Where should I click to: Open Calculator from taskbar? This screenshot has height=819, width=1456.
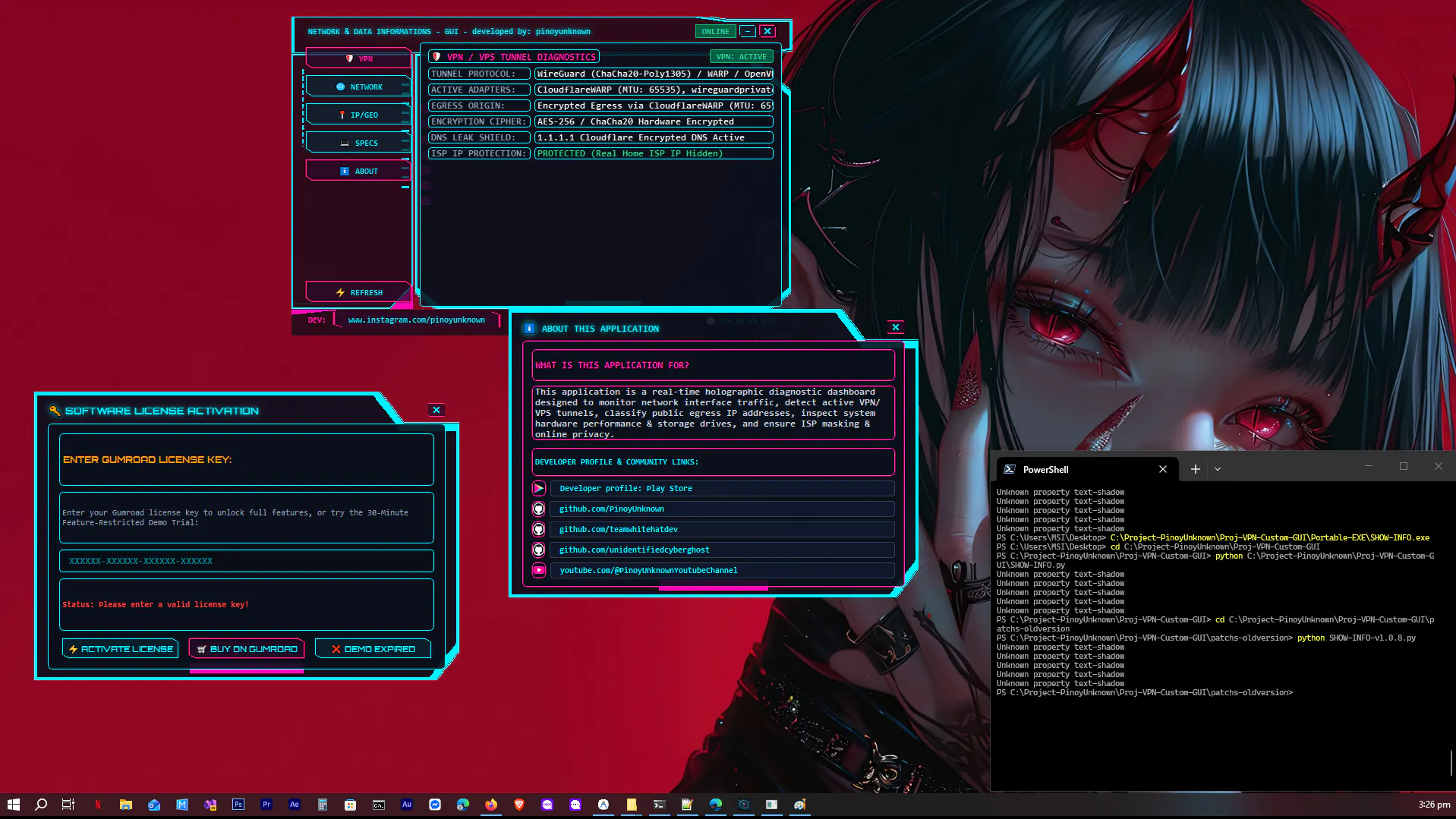(323, 805)
